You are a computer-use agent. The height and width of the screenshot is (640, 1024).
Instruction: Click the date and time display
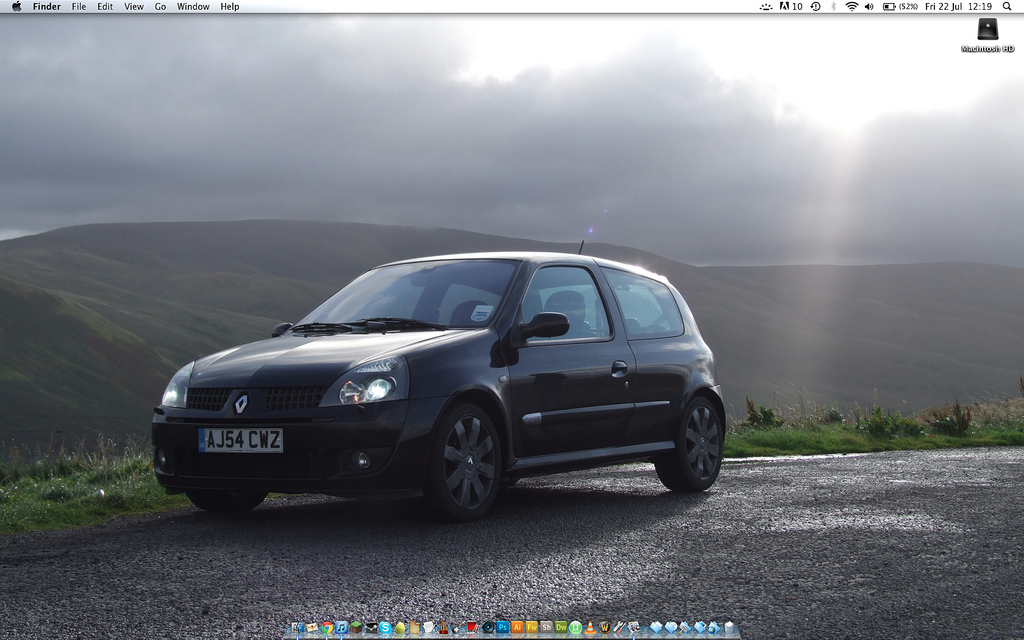coord(958,6)
